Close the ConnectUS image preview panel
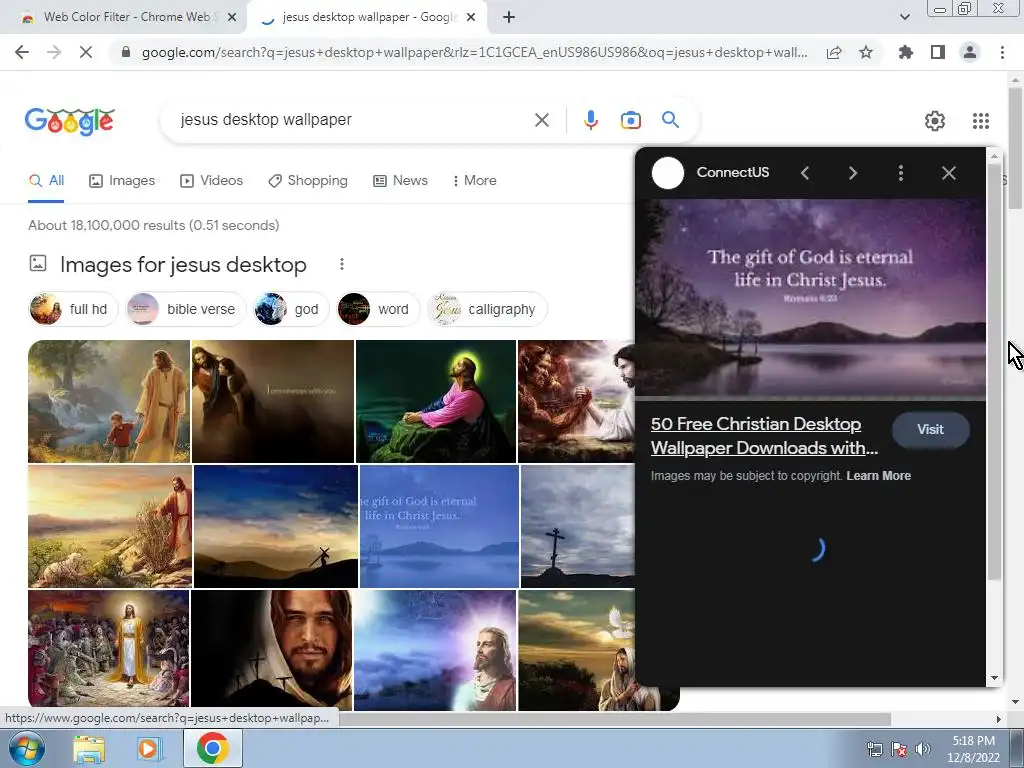This screenshot has width=1024, height=768. (x=949, y=173)
